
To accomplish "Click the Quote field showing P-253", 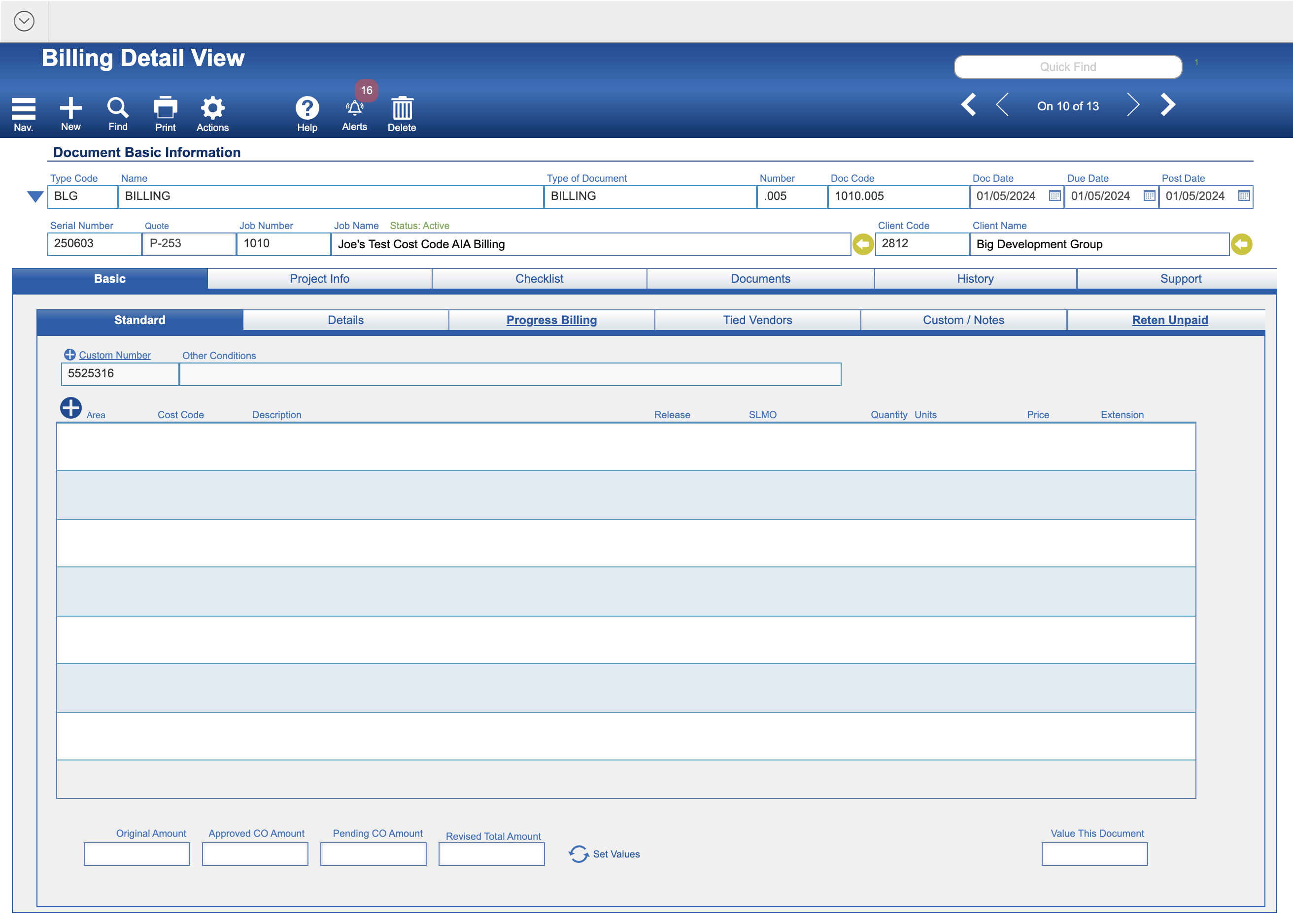I will 189,243.
